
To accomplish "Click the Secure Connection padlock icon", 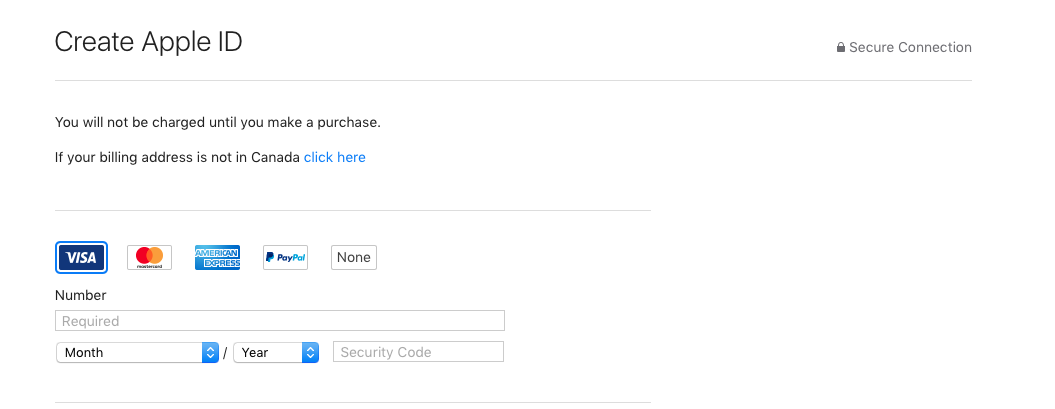I will click(x=841, y=48).
